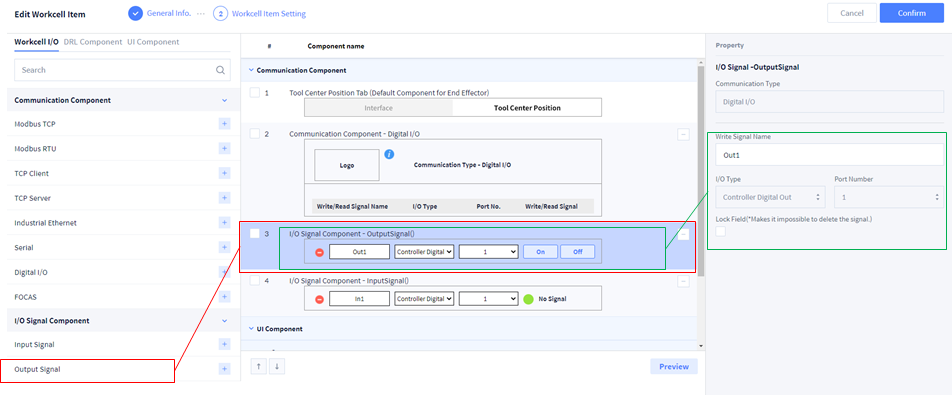Remove Out1 signal with red minus icon
The width and height of the screenshot is (952, 395).
319,252
